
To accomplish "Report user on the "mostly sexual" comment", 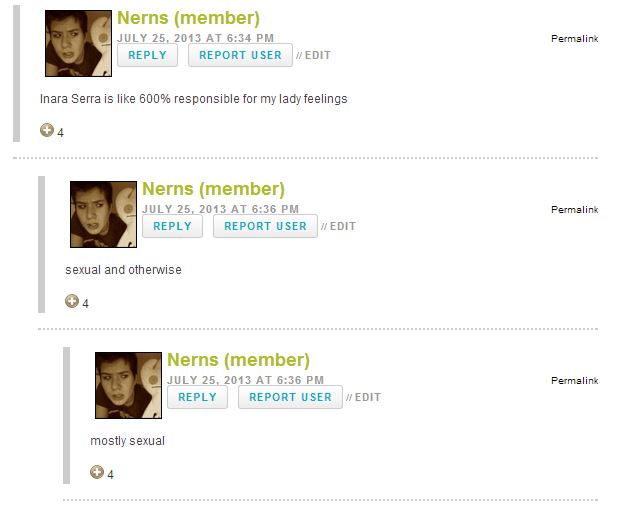I will tap(290, 397).
